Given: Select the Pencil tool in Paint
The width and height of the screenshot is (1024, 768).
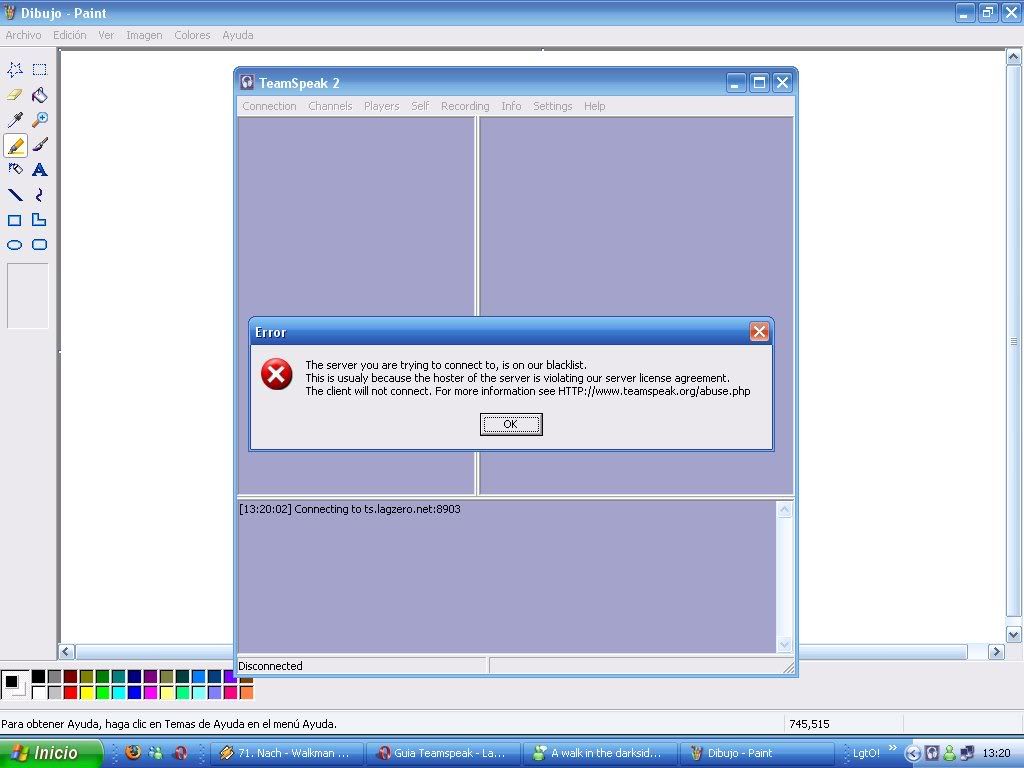Looking at the screenshot, I should [x=15, y=145].
